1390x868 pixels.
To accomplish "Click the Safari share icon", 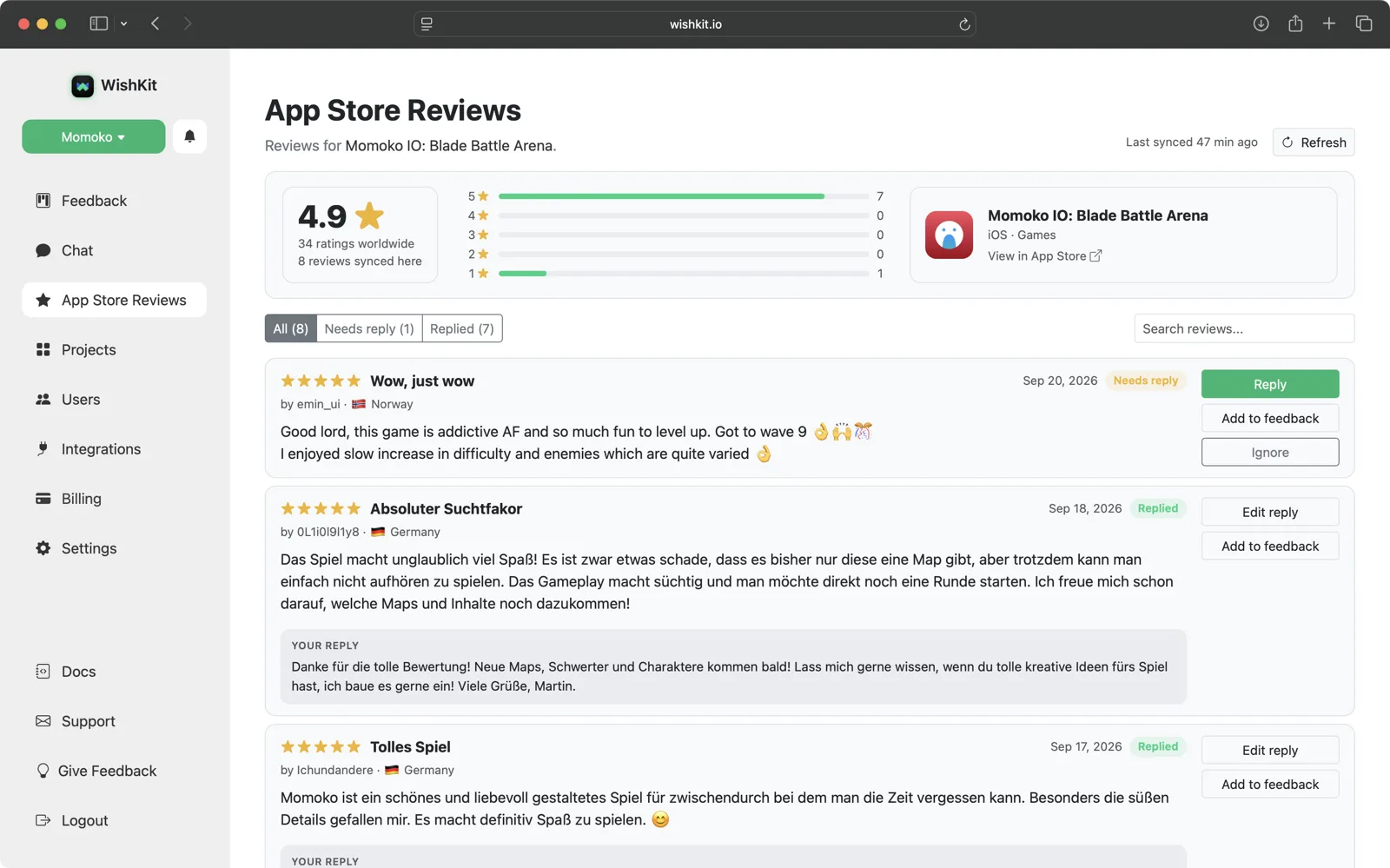I will [x=1295, y=23].
